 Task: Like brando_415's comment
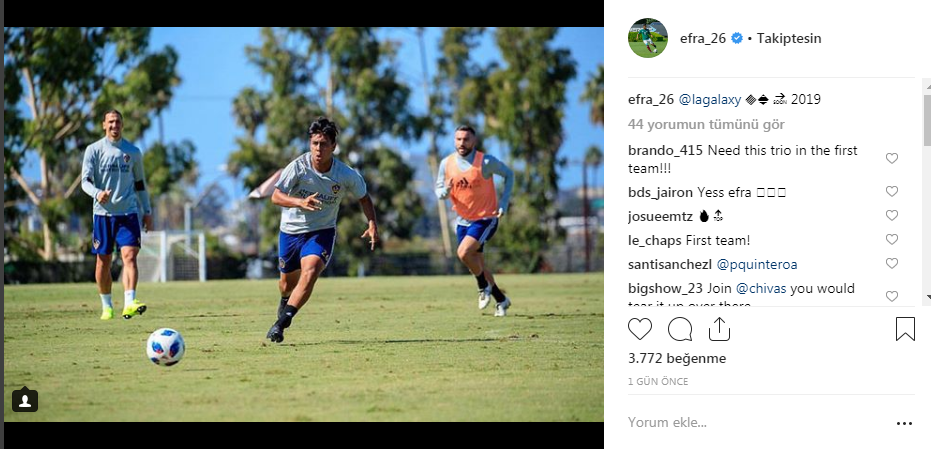point(891,158)
